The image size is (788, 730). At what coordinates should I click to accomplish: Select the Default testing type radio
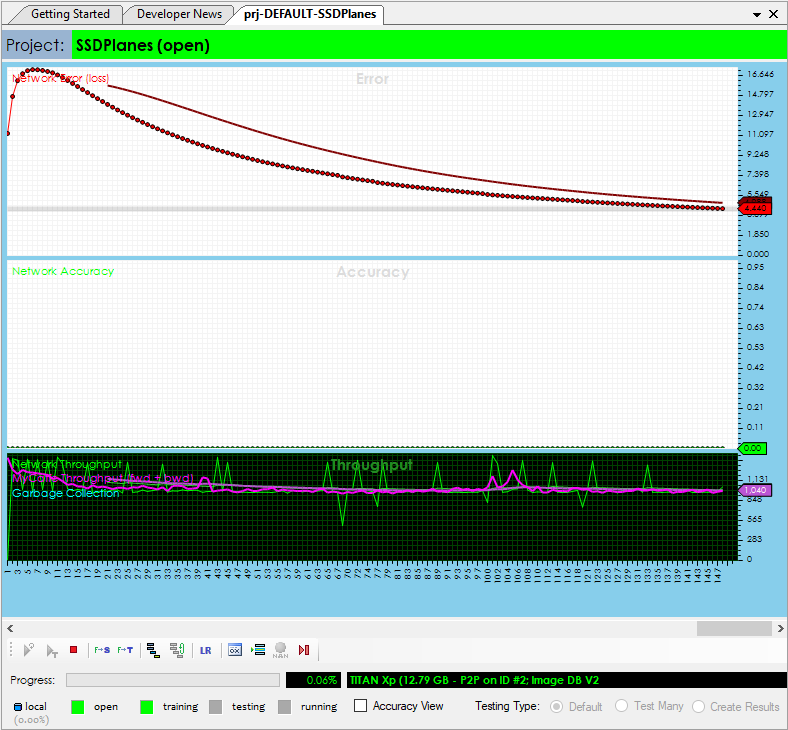click(556, 707)
